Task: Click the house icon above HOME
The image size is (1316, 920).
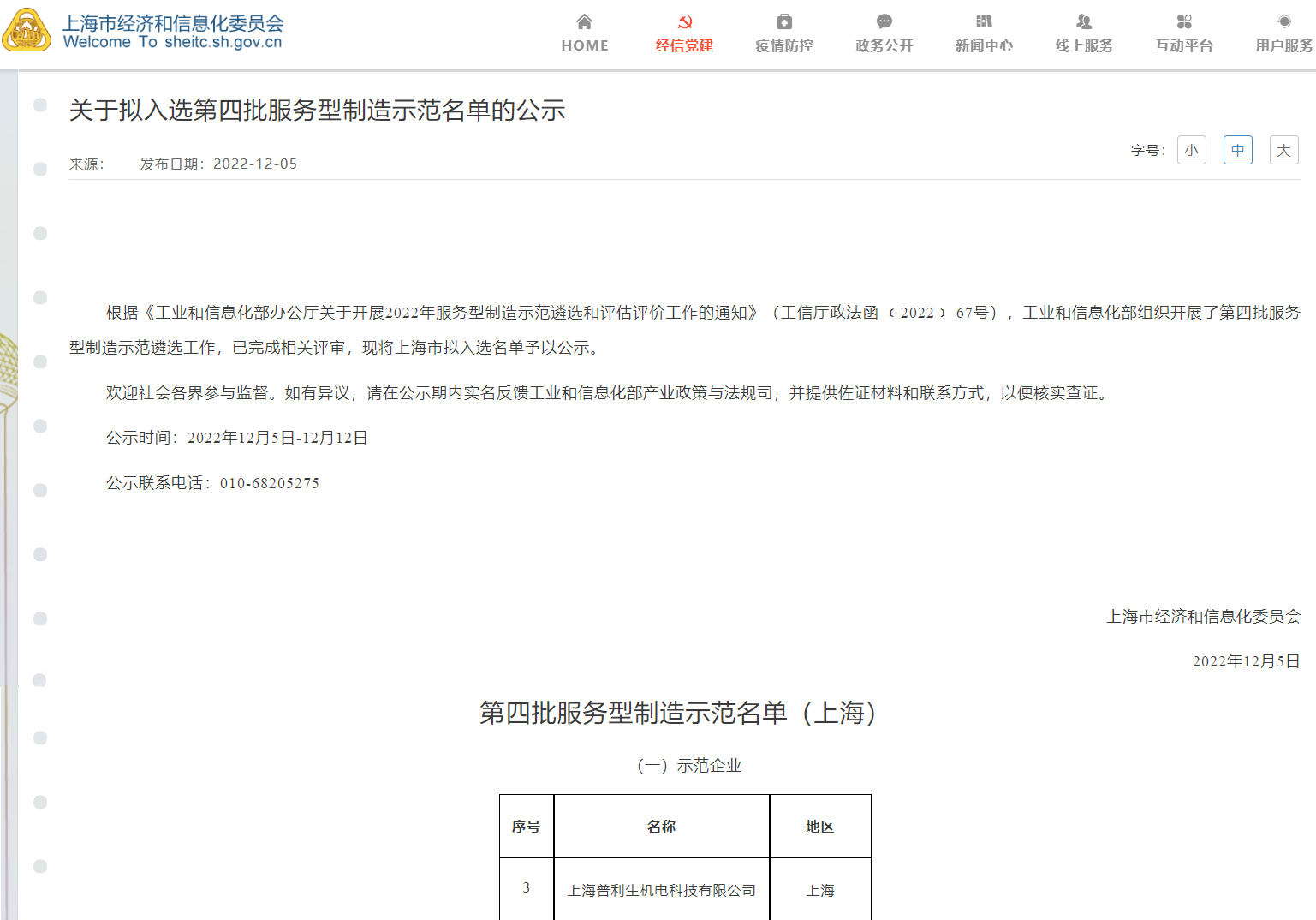Action: point(584,21)
